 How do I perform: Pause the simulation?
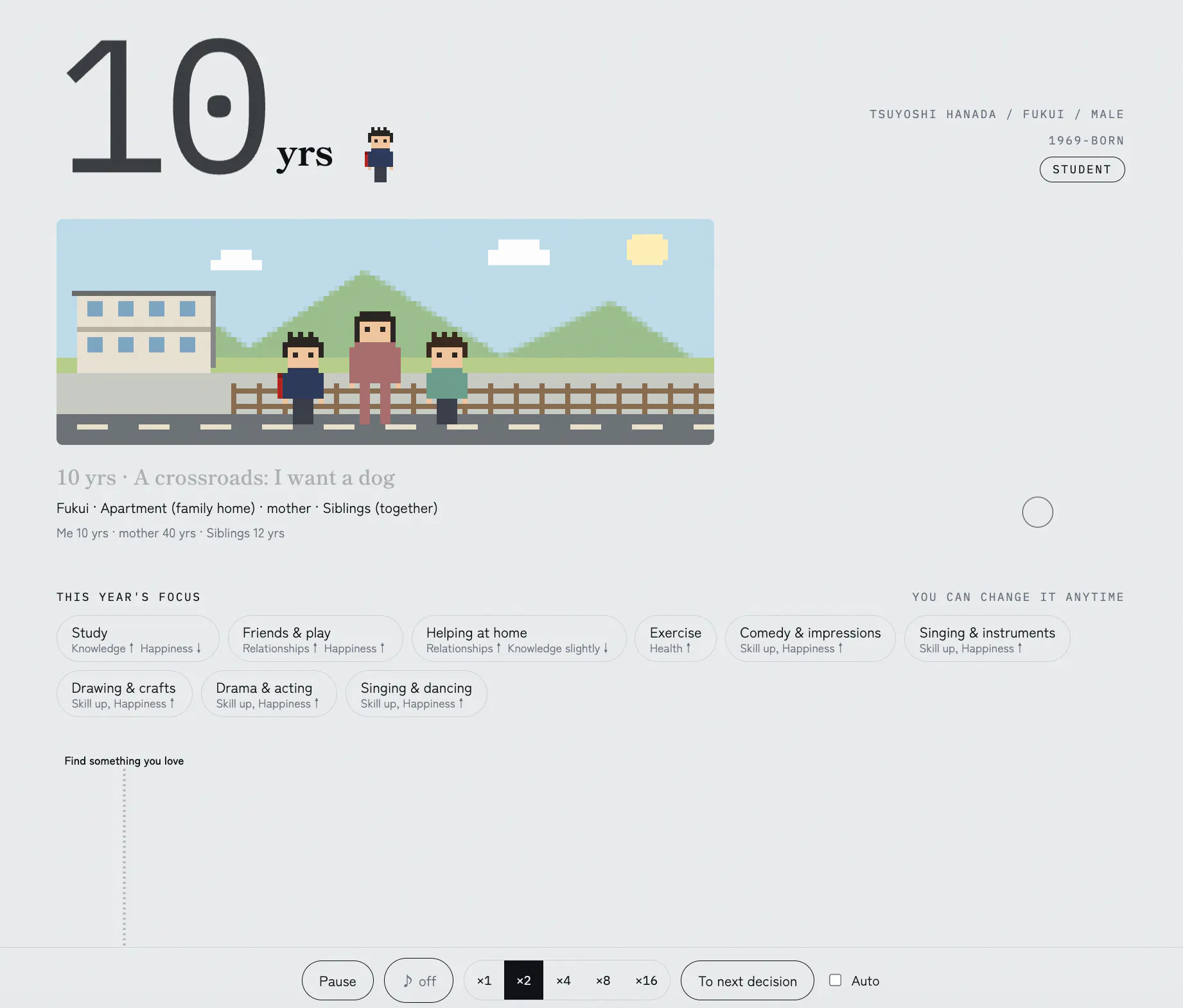point(337,980)
